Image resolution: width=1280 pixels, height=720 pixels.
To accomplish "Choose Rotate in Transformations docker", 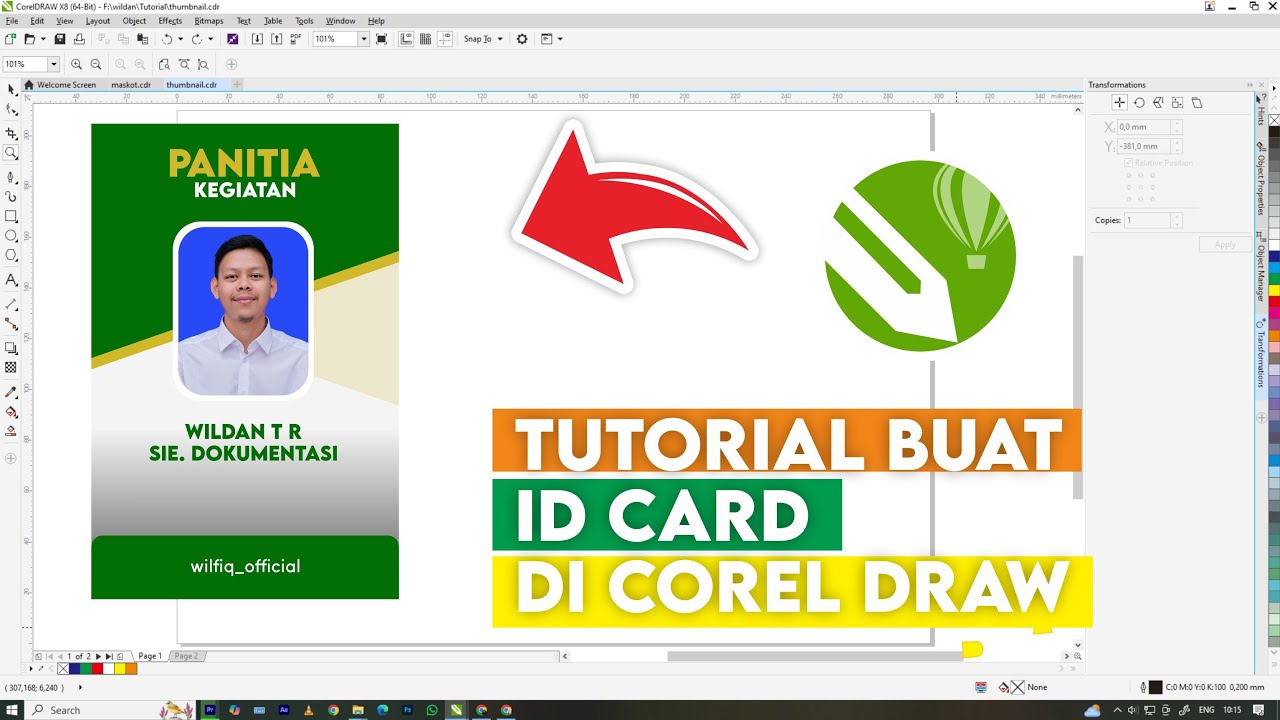I will [x=1139, y=103].
